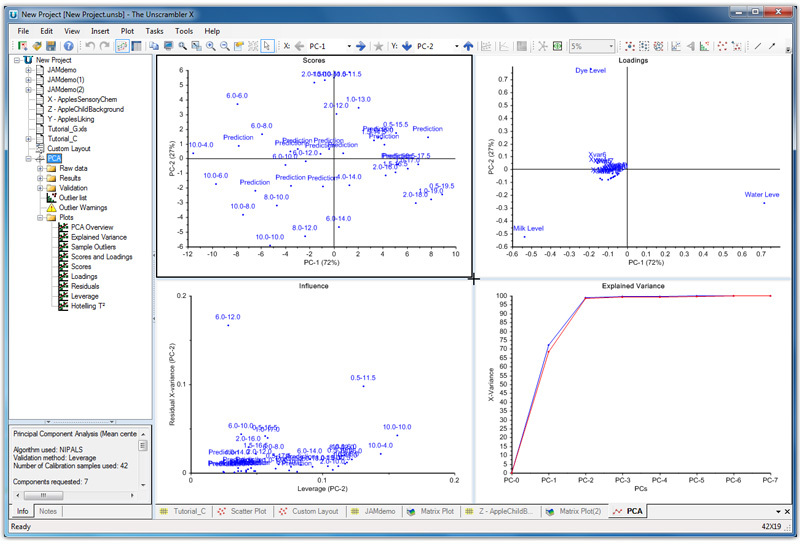Click the next X-axis PC right arrow

[x=360, y=46]
